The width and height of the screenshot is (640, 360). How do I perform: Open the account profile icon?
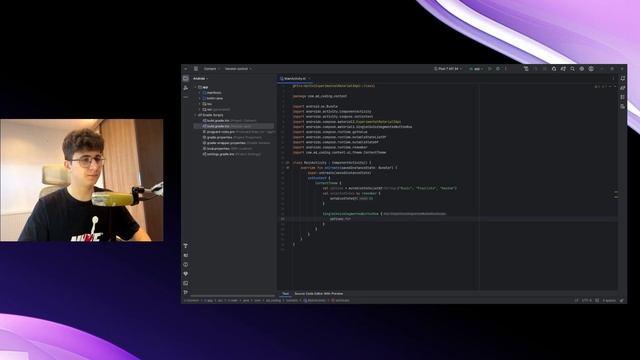pos(591,69)
